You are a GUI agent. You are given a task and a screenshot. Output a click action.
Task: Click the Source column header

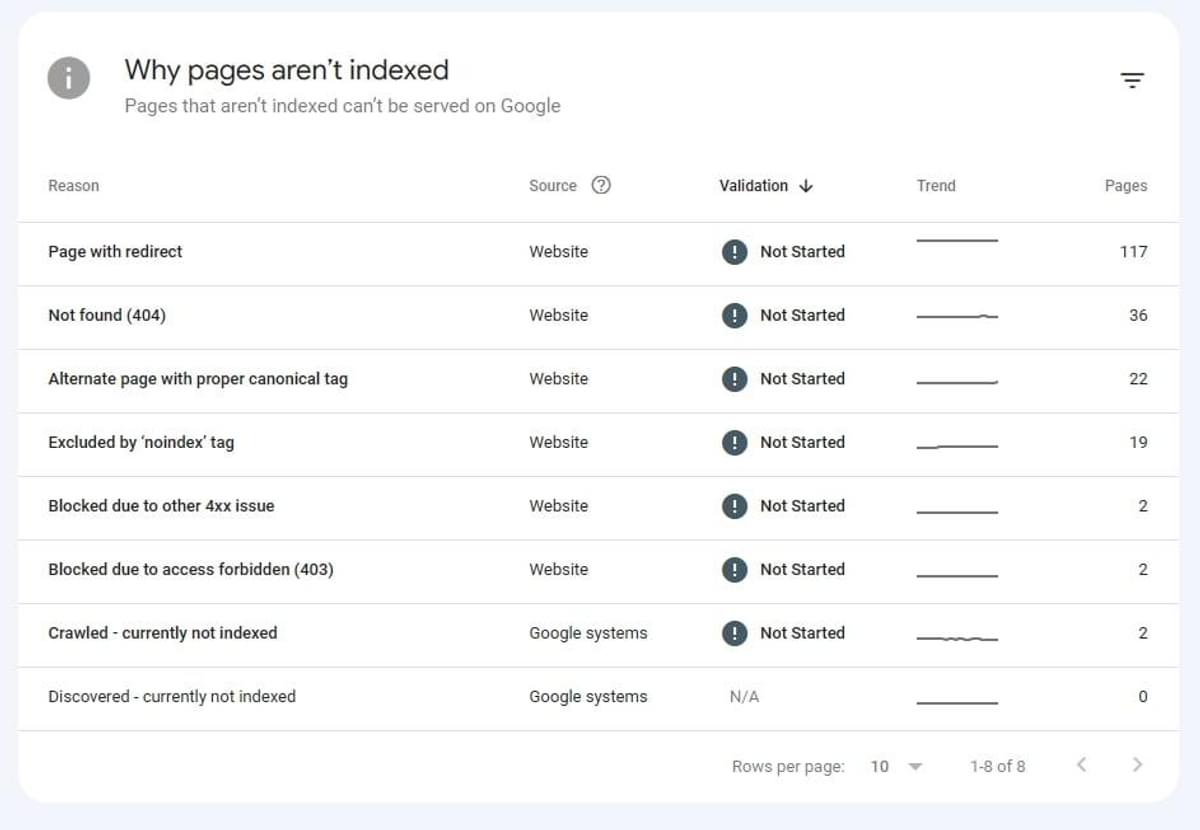[553, 186]
